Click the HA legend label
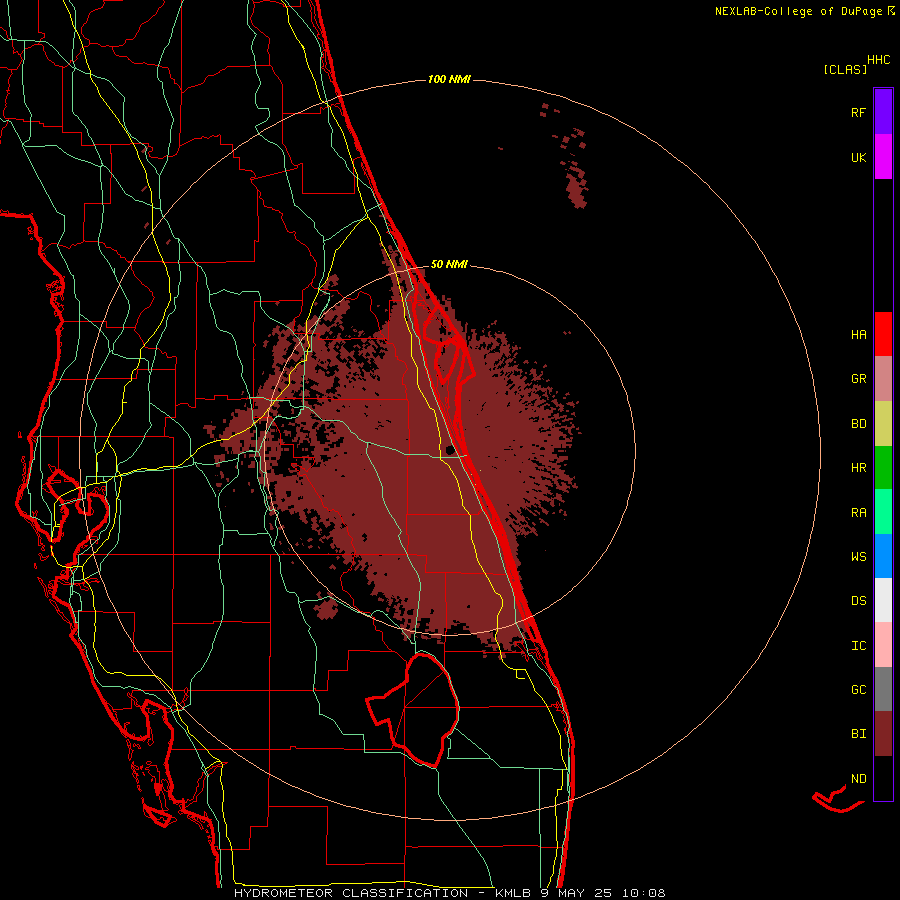900x900 pixels. pos(858,334)
